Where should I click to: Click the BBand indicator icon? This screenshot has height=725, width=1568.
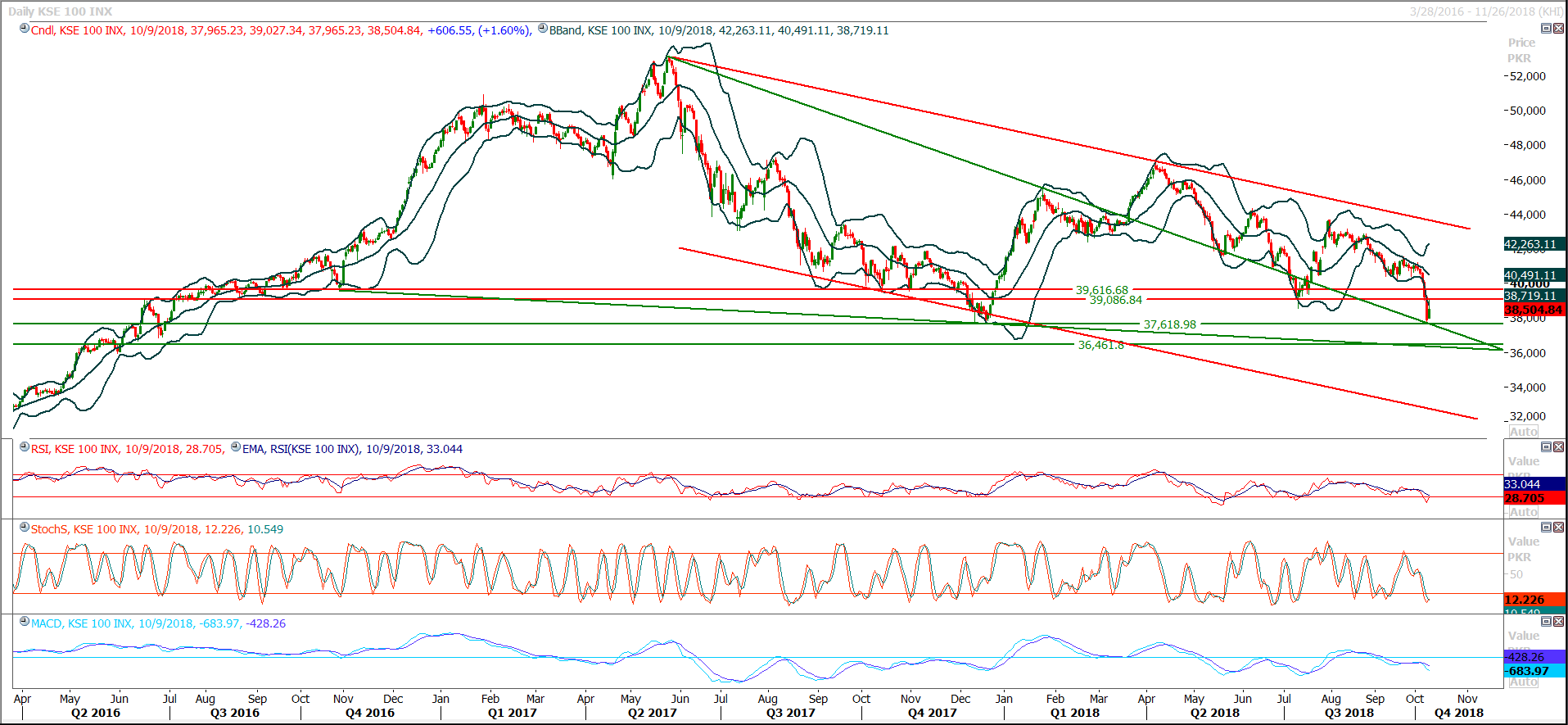(543, 29)
